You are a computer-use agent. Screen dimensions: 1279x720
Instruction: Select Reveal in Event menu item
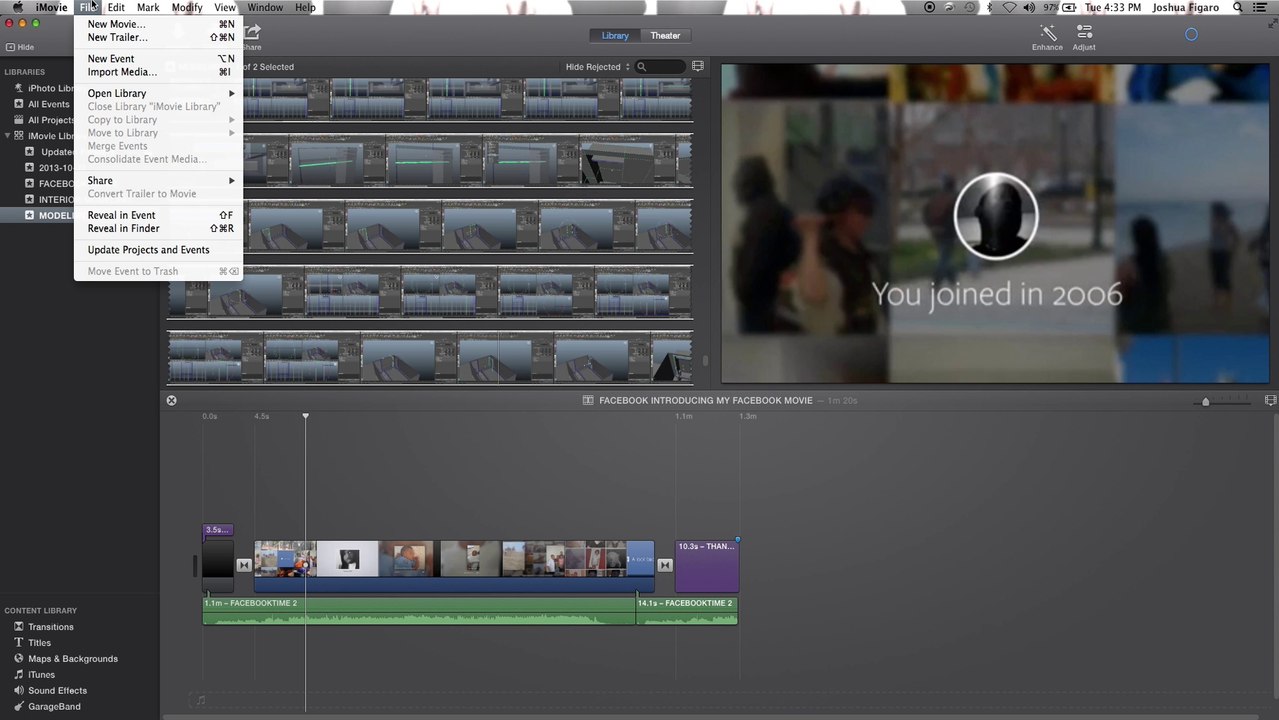160,215
